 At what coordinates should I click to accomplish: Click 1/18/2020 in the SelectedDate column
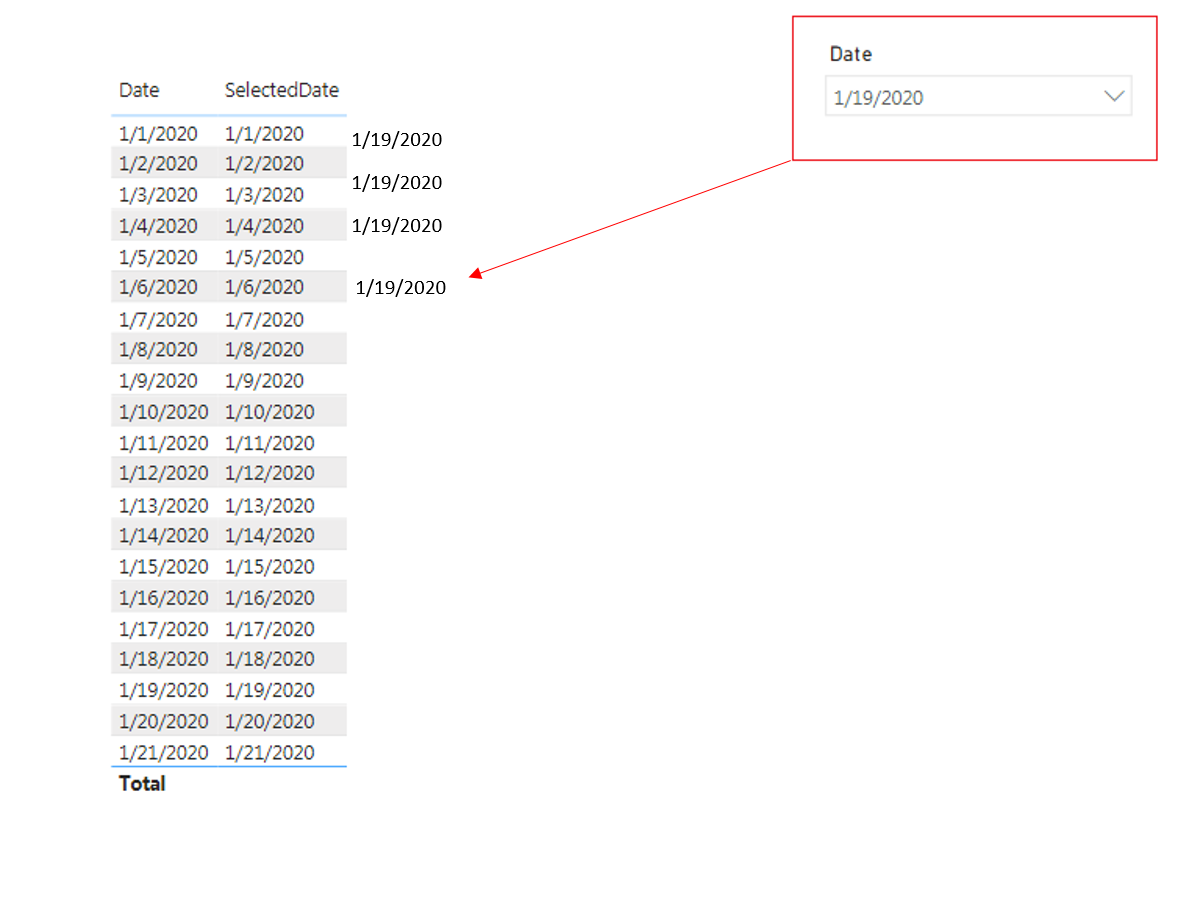click(x=269, y=659)
